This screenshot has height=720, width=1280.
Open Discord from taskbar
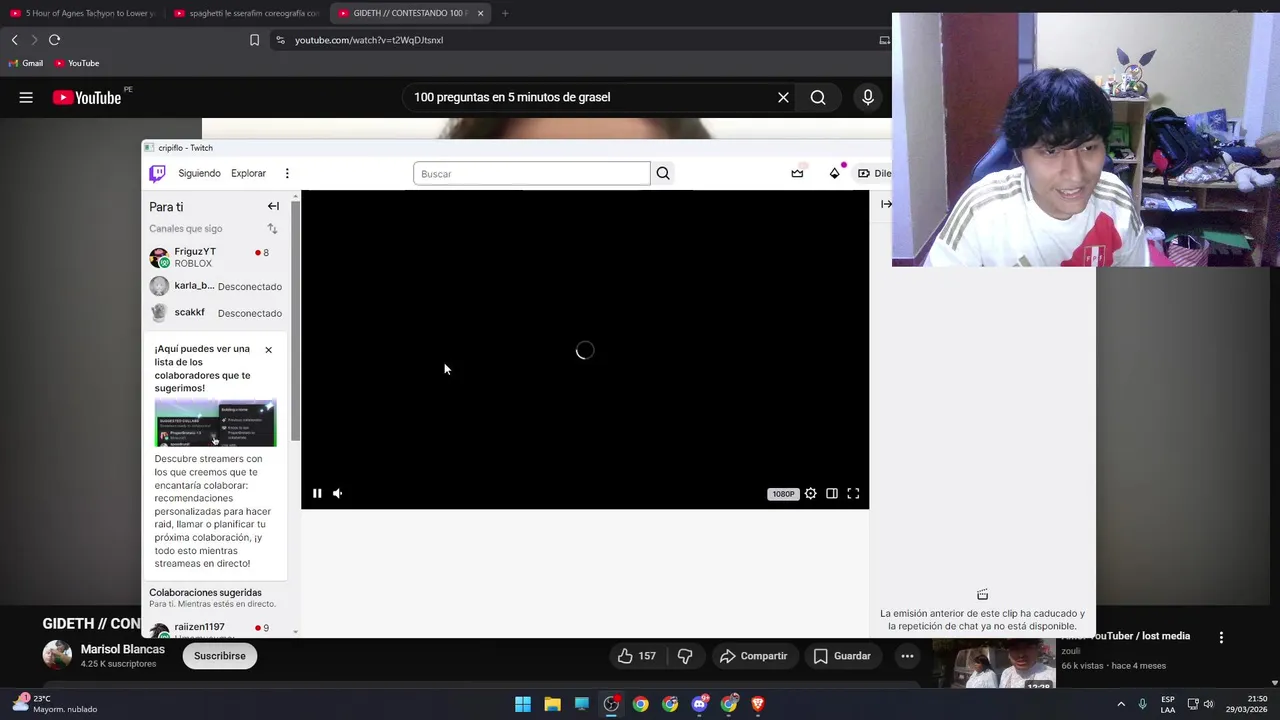(x=699, y=704)
